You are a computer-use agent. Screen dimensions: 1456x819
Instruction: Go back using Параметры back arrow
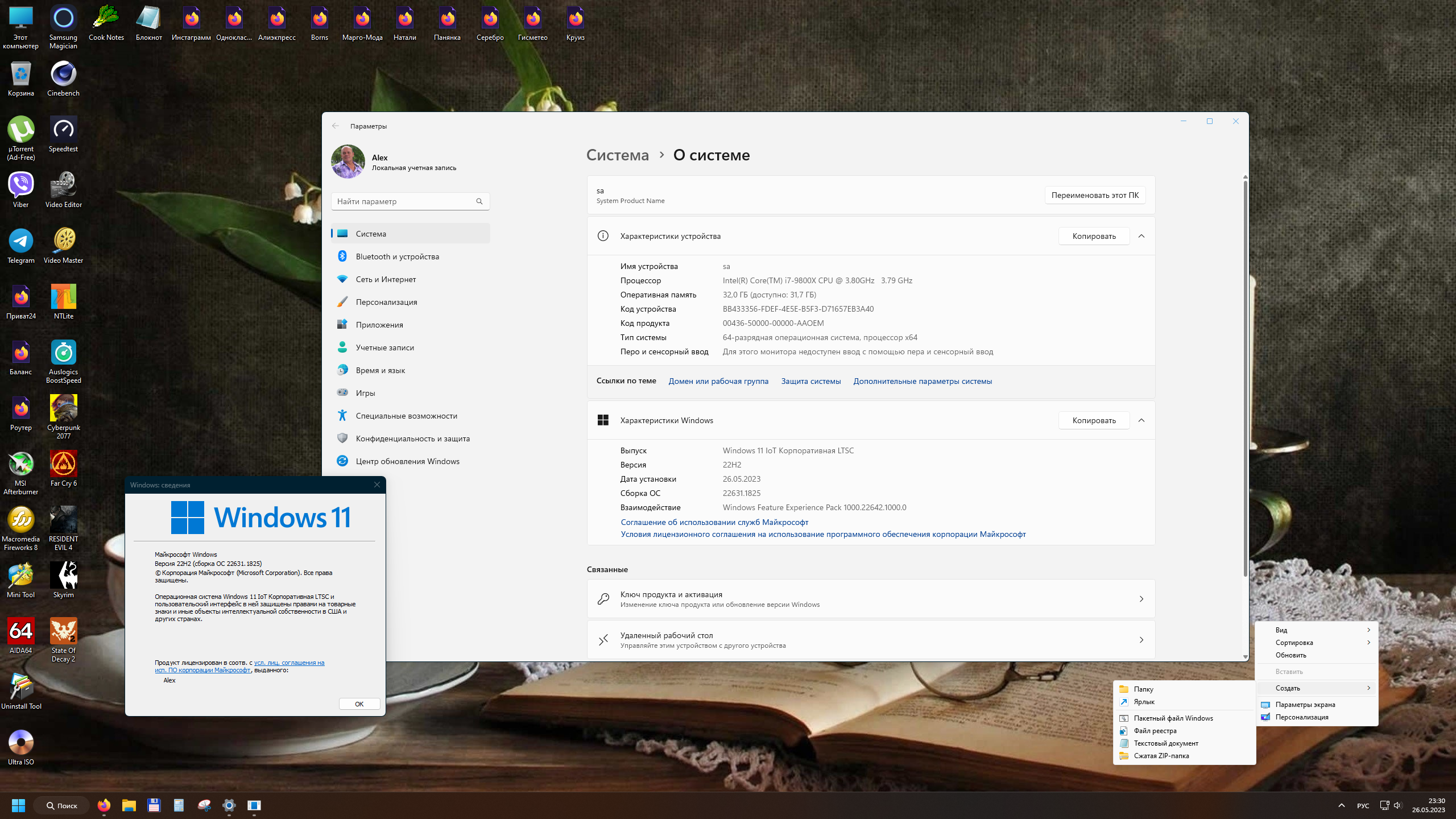336,126
